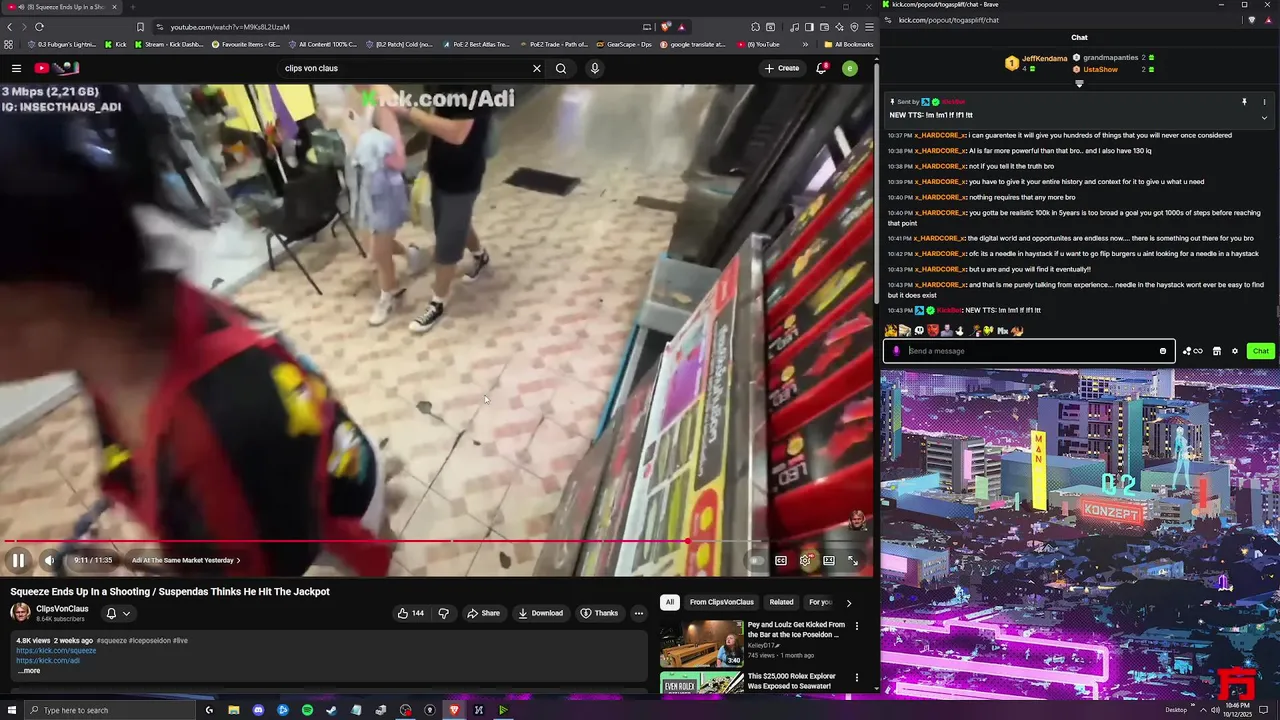Expand the Kick chat leaderboard arrow

(1079, 84)
